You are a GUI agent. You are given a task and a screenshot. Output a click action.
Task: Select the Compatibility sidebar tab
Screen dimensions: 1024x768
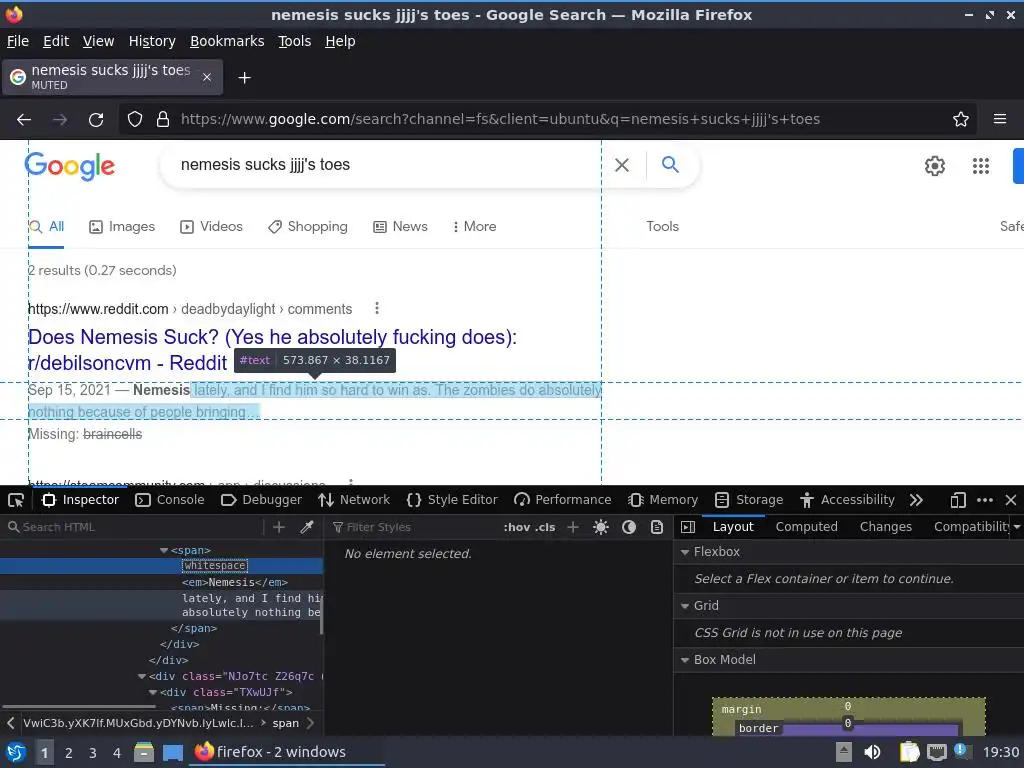(x=971, y=527)
